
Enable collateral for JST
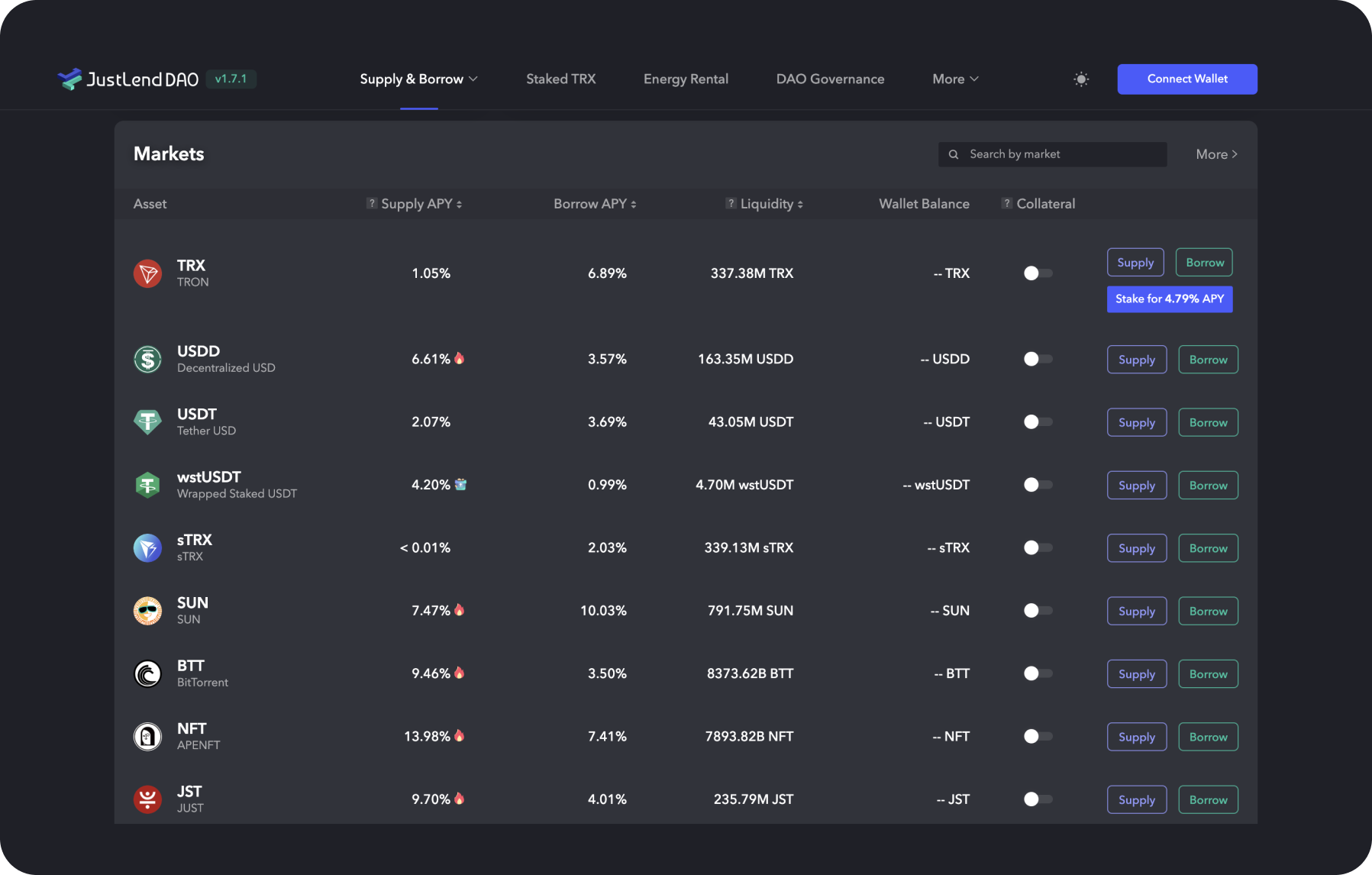(1037, 799)
